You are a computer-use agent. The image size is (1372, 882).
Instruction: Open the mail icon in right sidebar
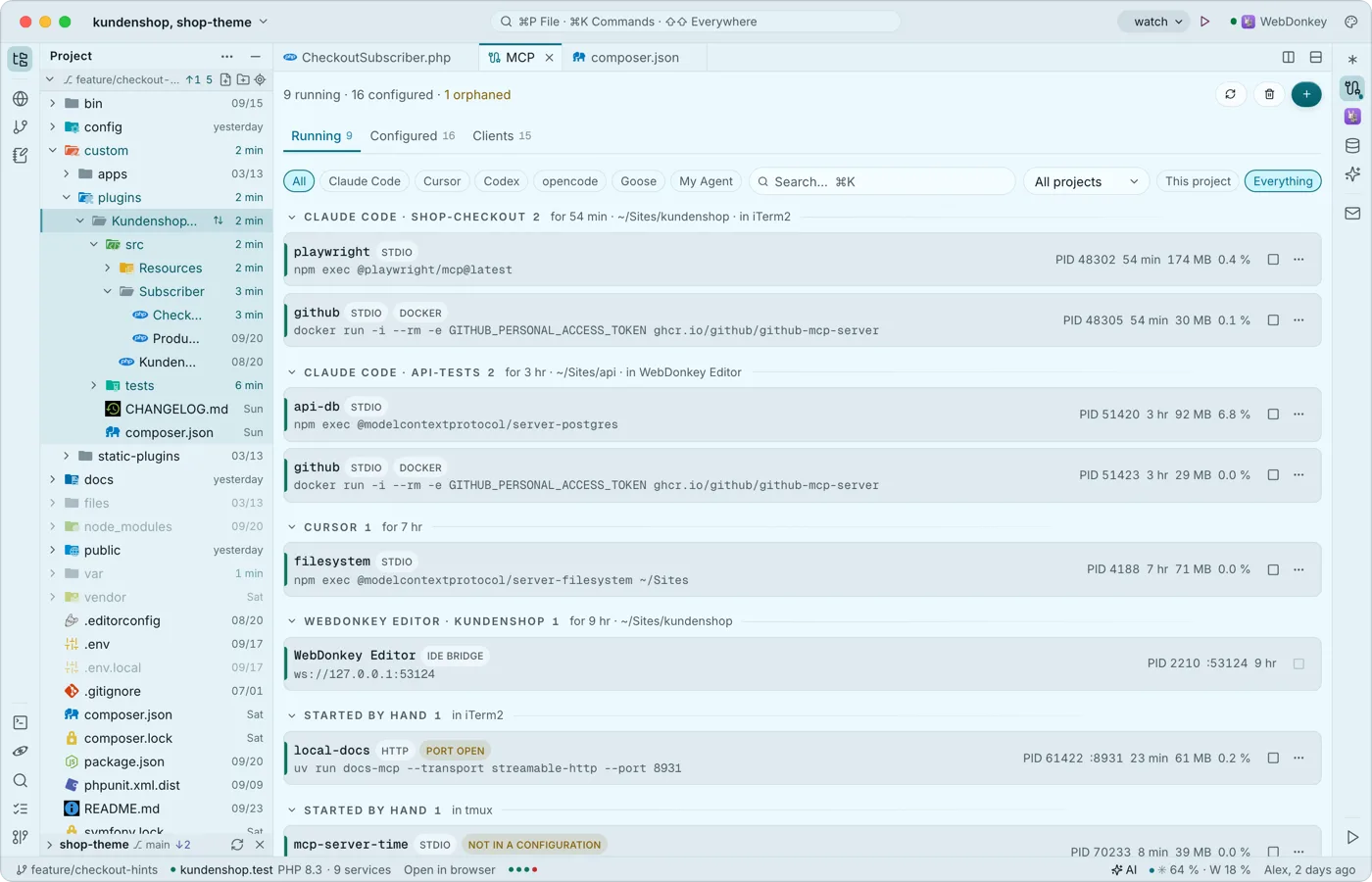click(1352, 213)
